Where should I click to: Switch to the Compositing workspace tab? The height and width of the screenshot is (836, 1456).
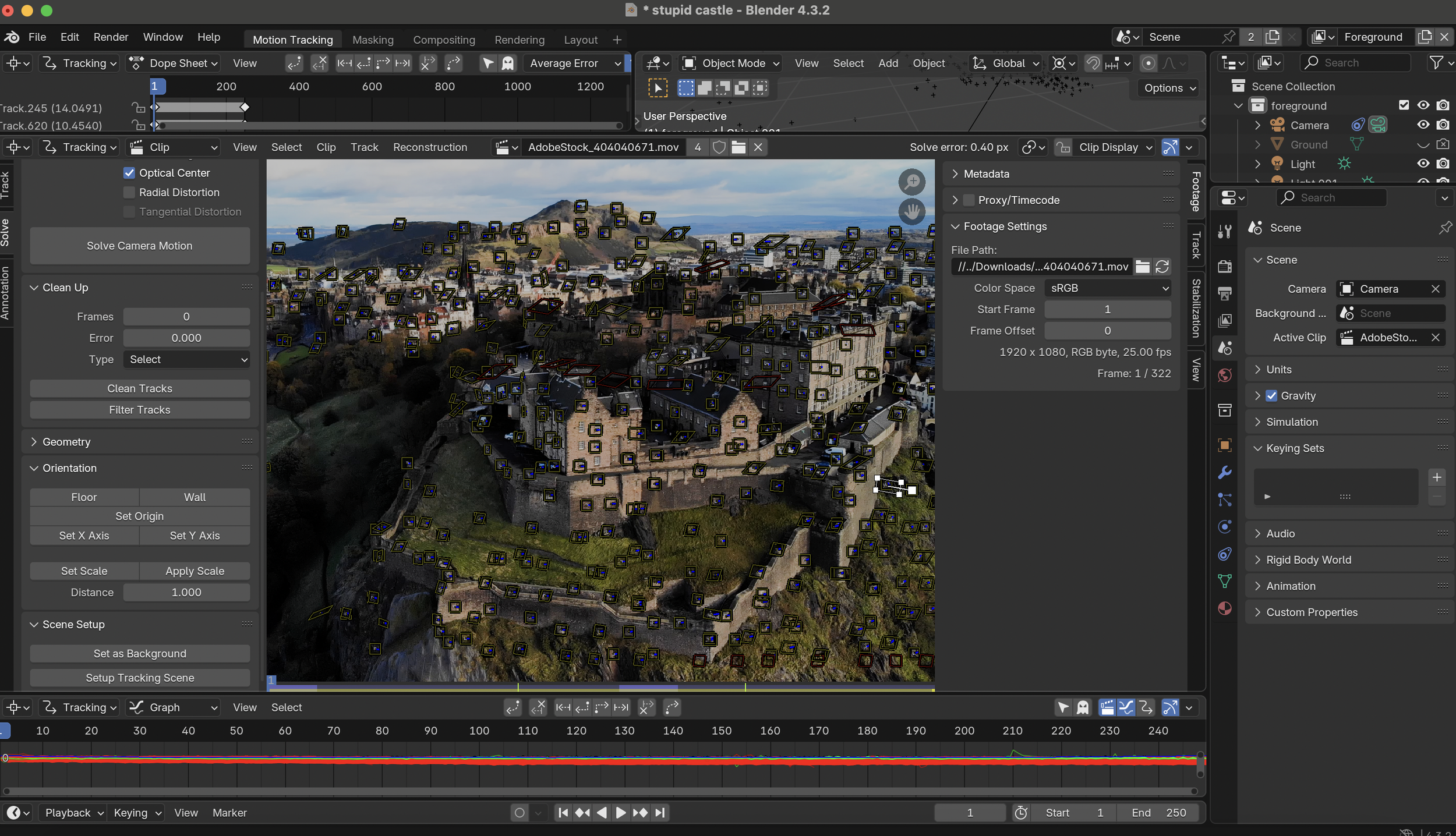click(444, 40)
